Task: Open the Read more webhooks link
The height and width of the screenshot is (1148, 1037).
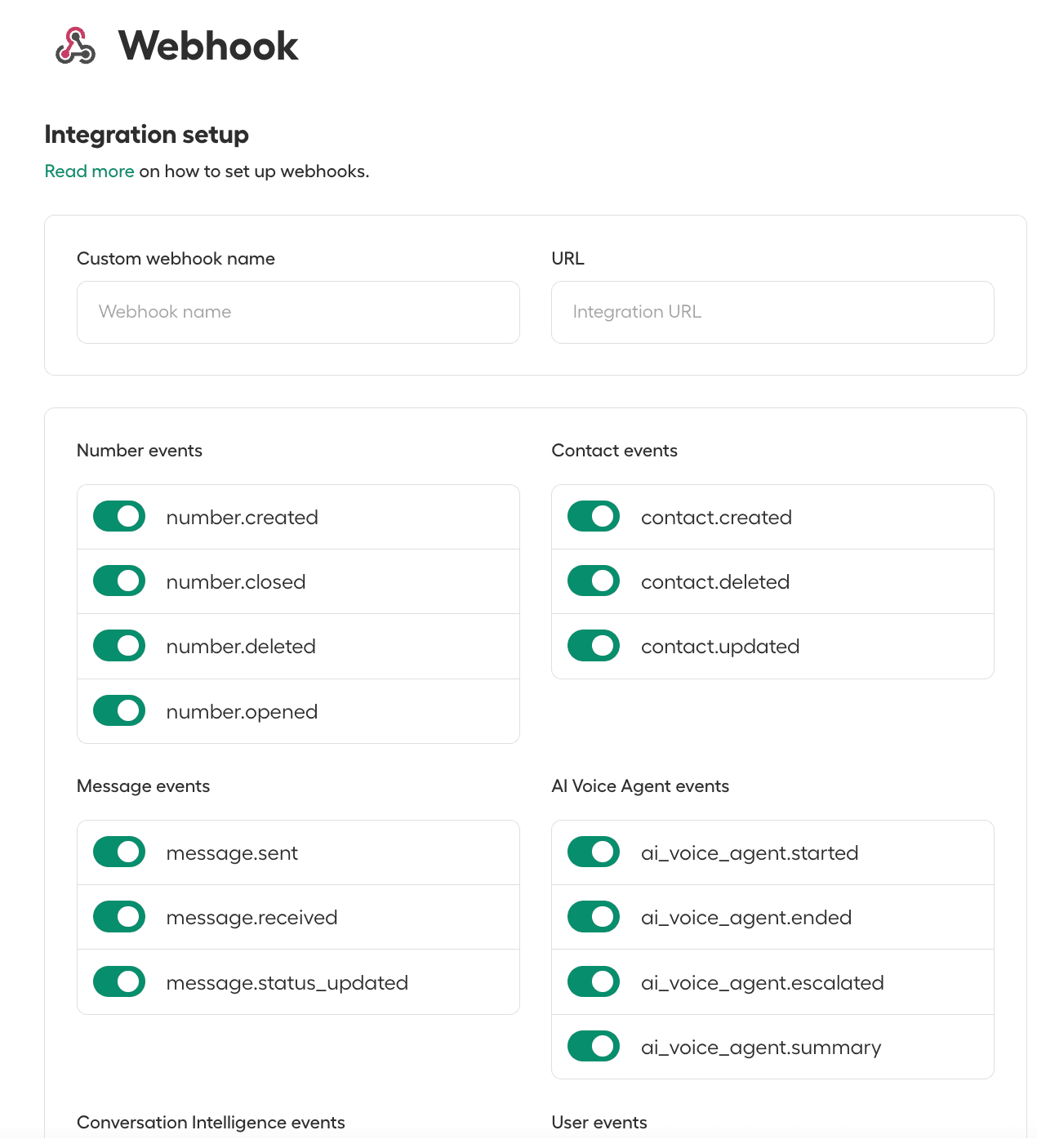Action: point(90,171)
